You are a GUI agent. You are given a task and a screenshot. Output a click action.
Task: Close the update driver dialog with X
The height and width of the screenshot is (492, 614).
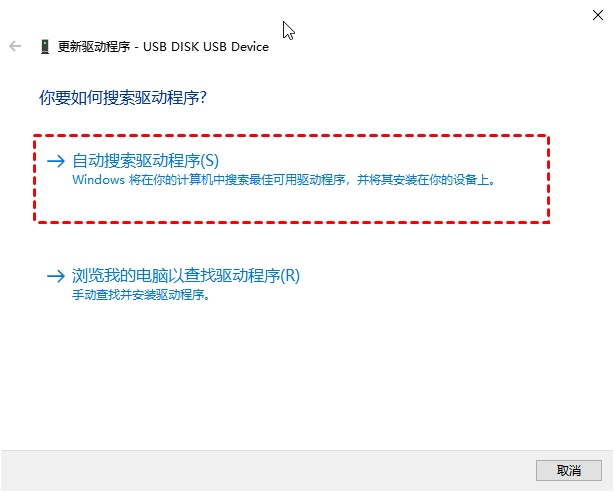(598, 15)
